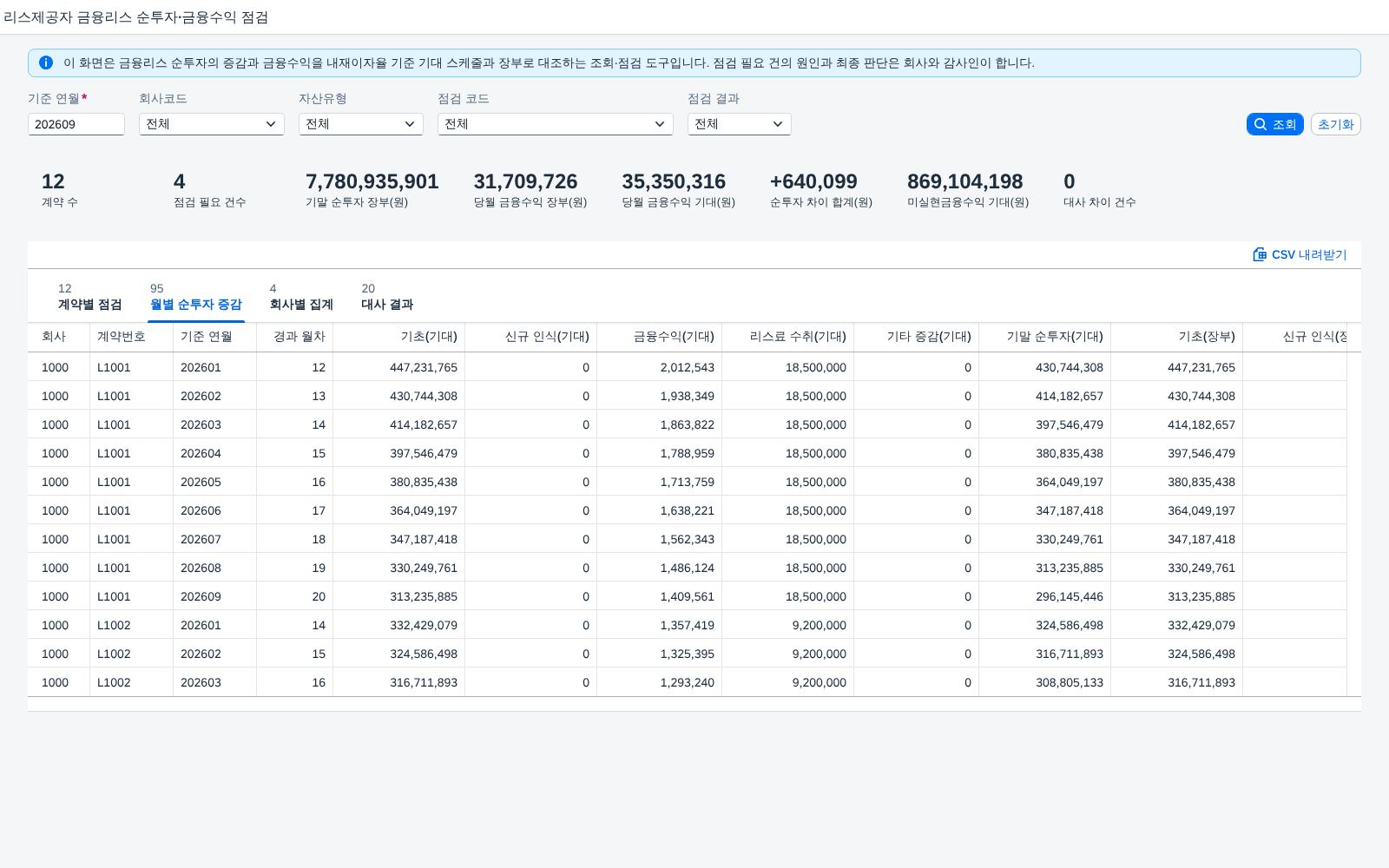
Task: Click the CSV 내려받기 link text
Action: [x=1309, y=254]
